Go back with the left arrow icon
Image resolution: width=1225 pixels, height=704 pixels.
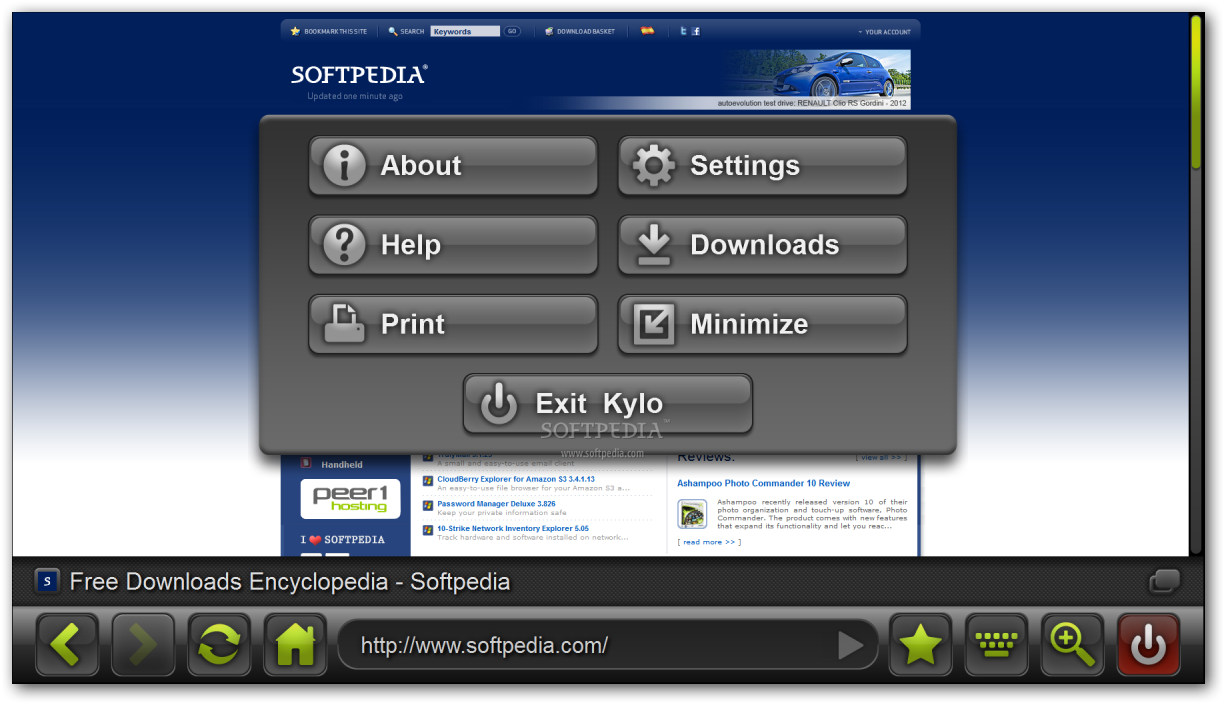tap(67, 645)
